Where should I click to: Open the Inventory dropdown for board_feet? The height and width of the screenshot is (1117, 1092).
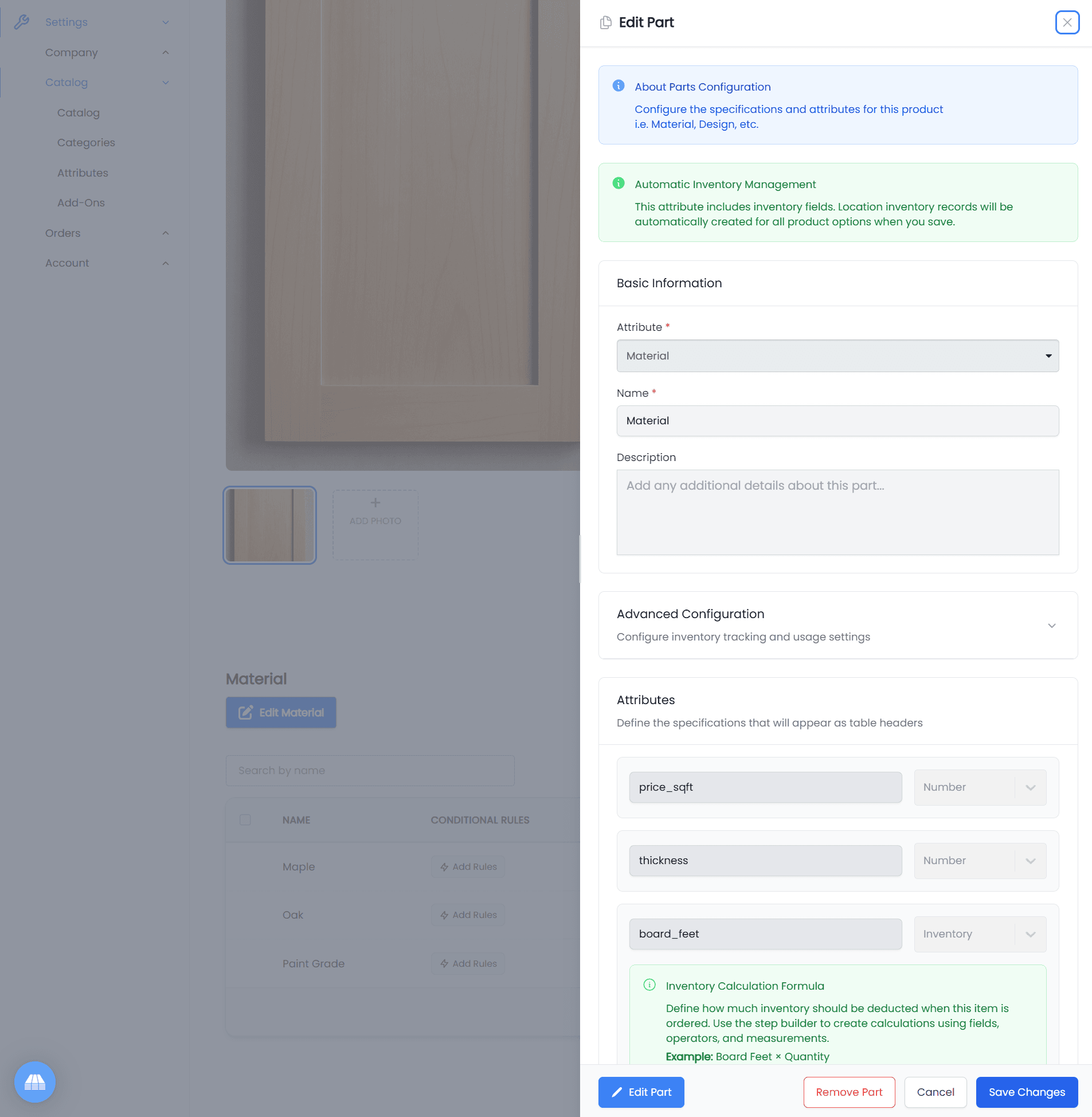pyautogui.click(x=980, y=934)
